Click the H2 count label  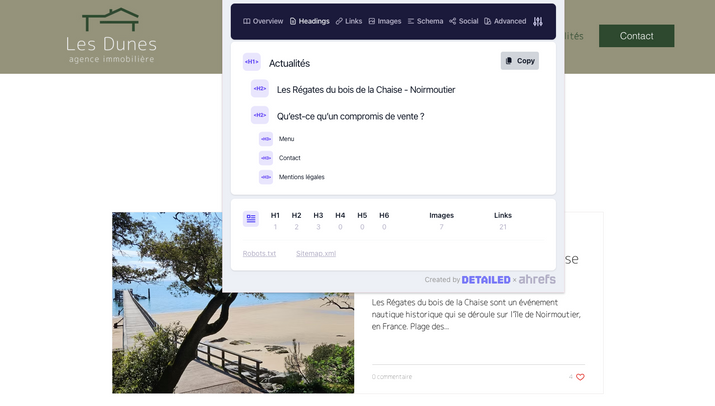point(296,215)
